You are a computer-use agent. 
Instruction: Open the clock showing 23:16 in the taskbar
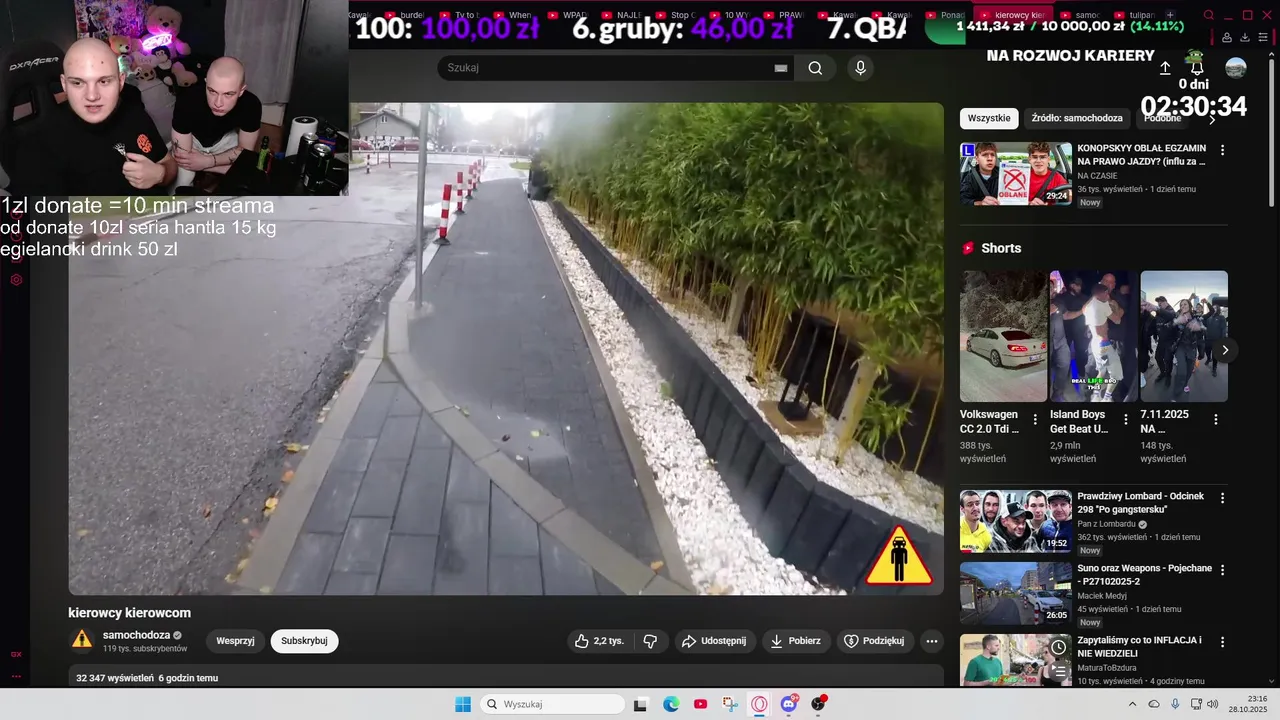tap(1248, 704)
